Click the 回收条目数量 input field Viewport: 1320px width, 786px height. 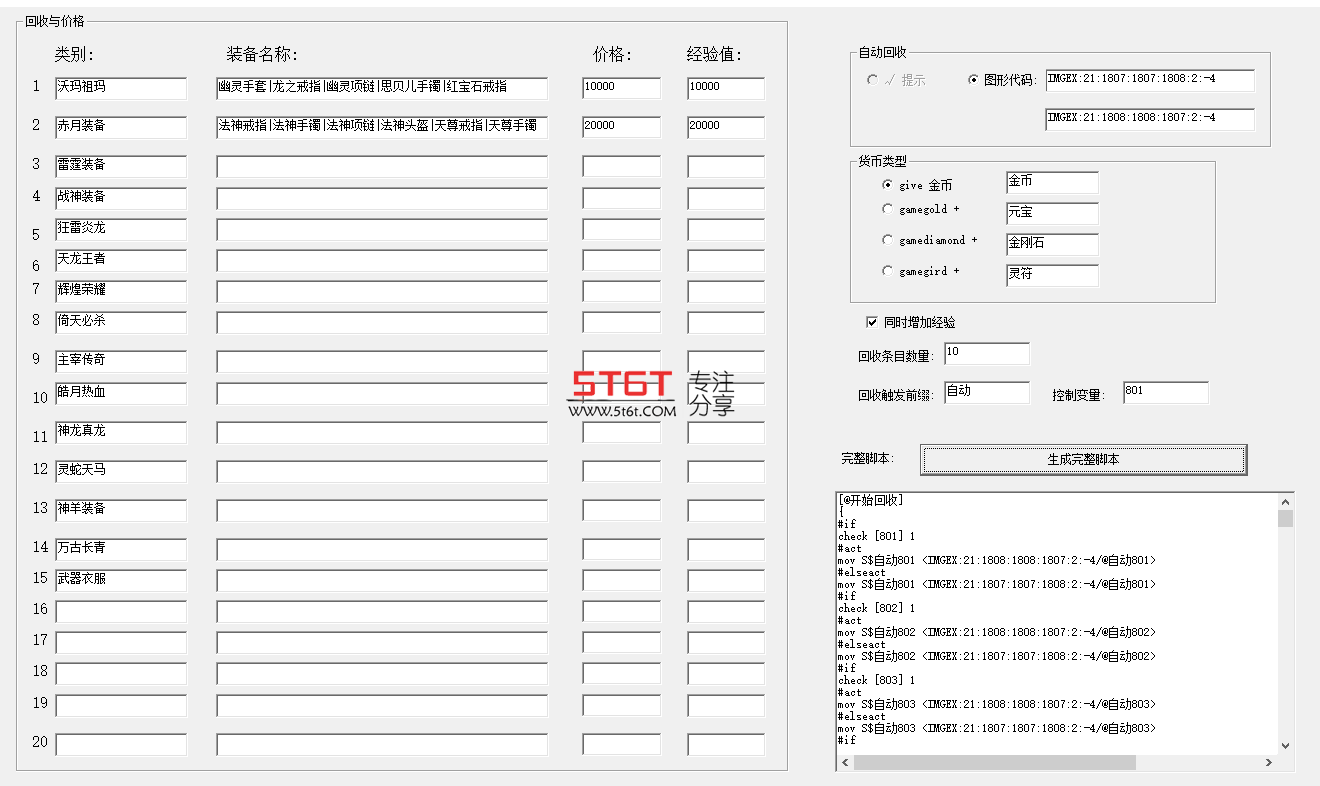coord(986,354)
